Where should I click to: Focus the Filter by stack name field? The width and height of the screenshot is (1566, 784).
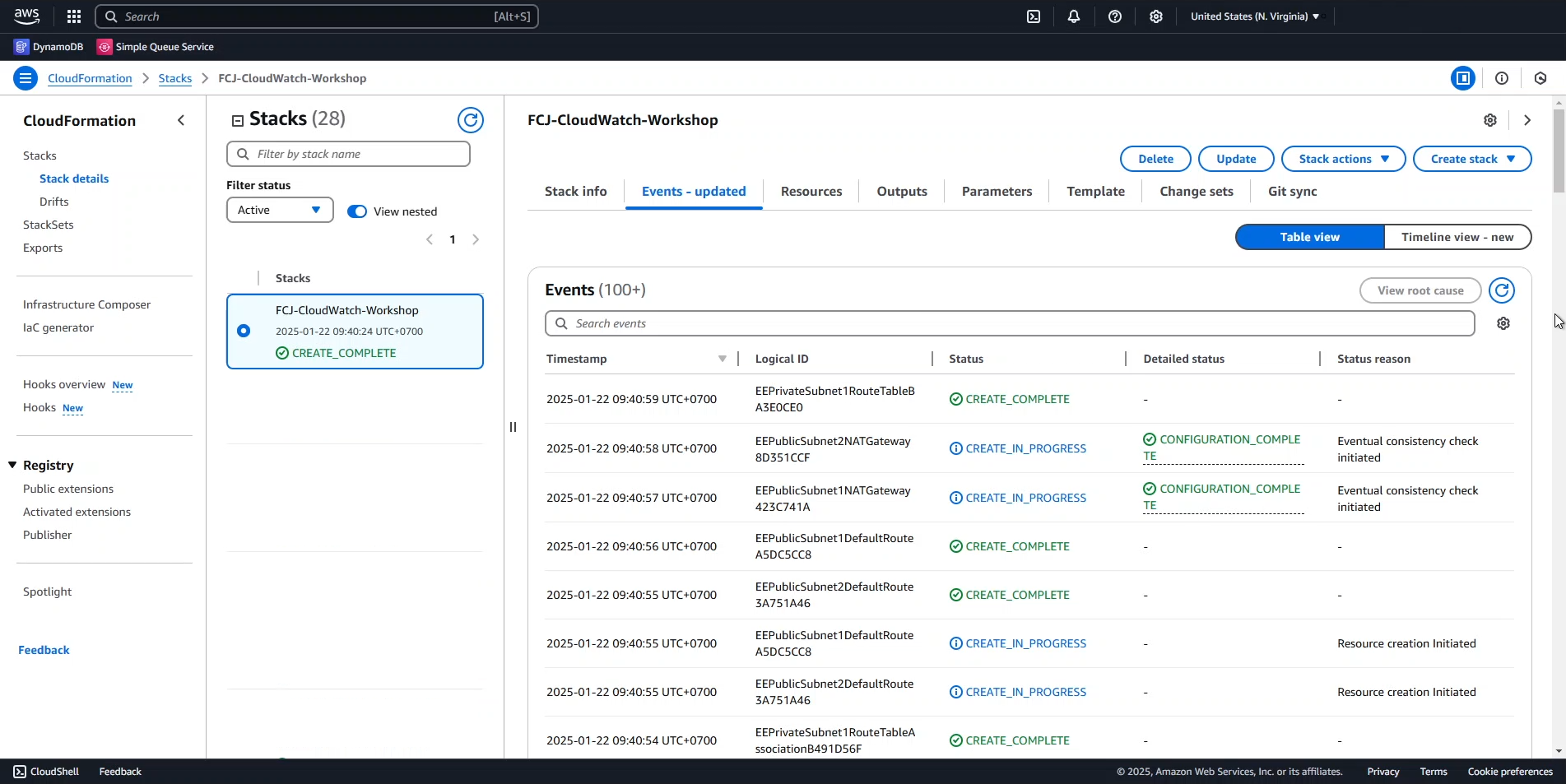point(348,154)
